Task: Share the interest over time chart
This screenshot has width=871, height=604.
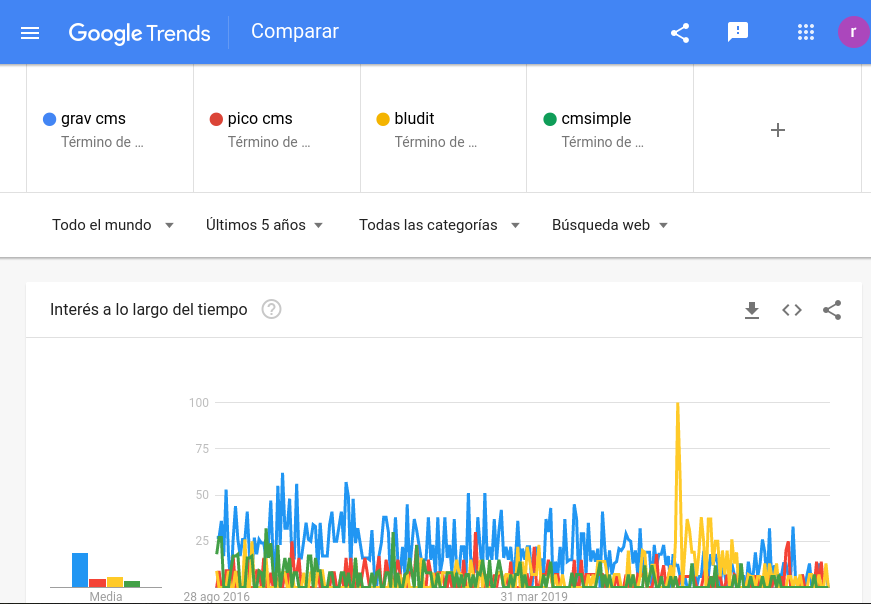Action: pyautogui.click(x=832, y=310)
